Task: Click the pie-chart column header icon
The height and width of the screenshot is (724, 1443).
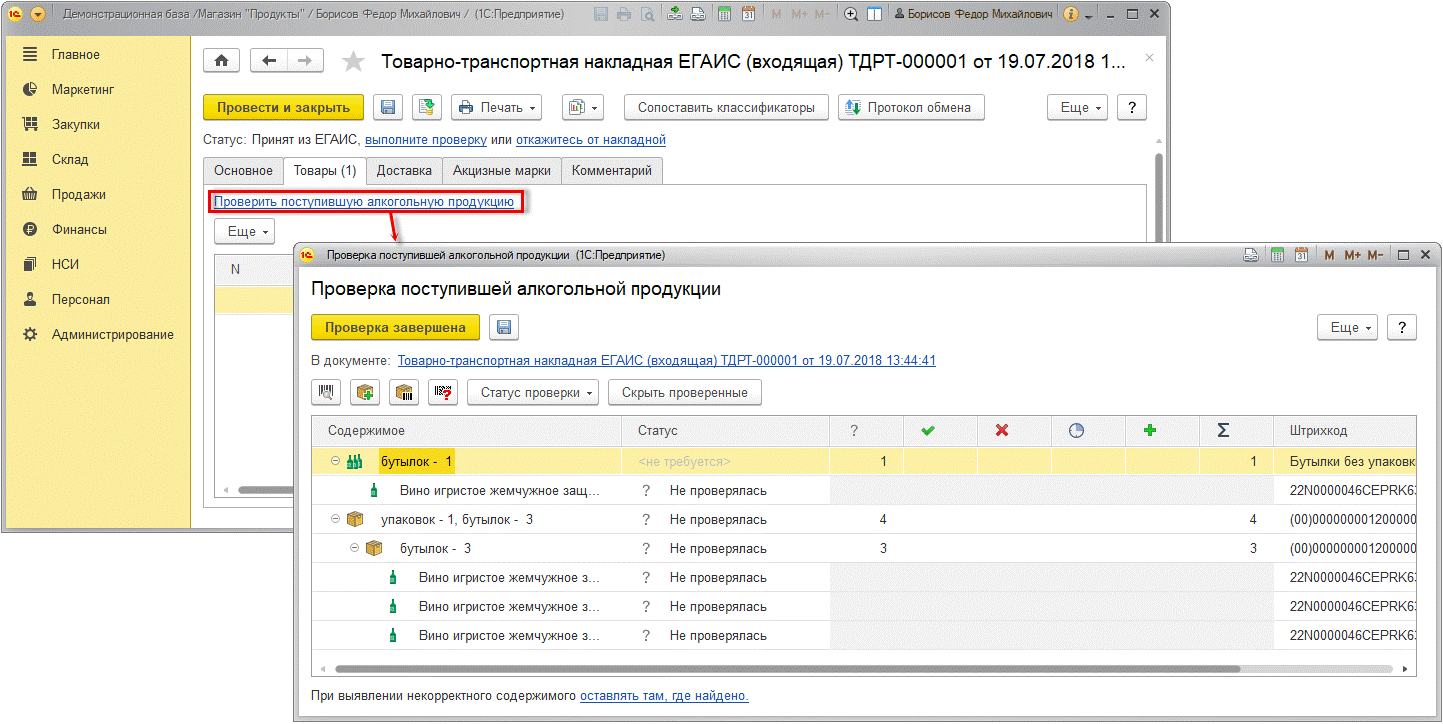Action: (1076, 430)
